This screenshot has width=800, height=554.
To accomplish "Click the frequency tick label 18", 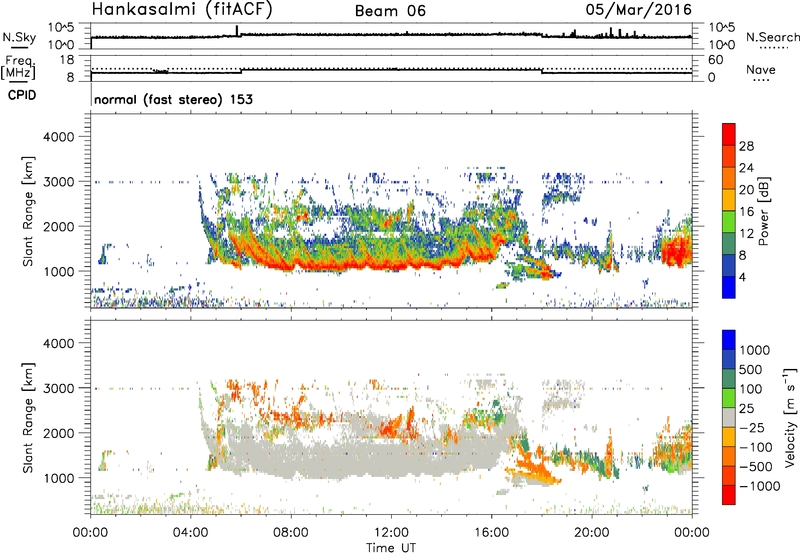I will [68, 59].
